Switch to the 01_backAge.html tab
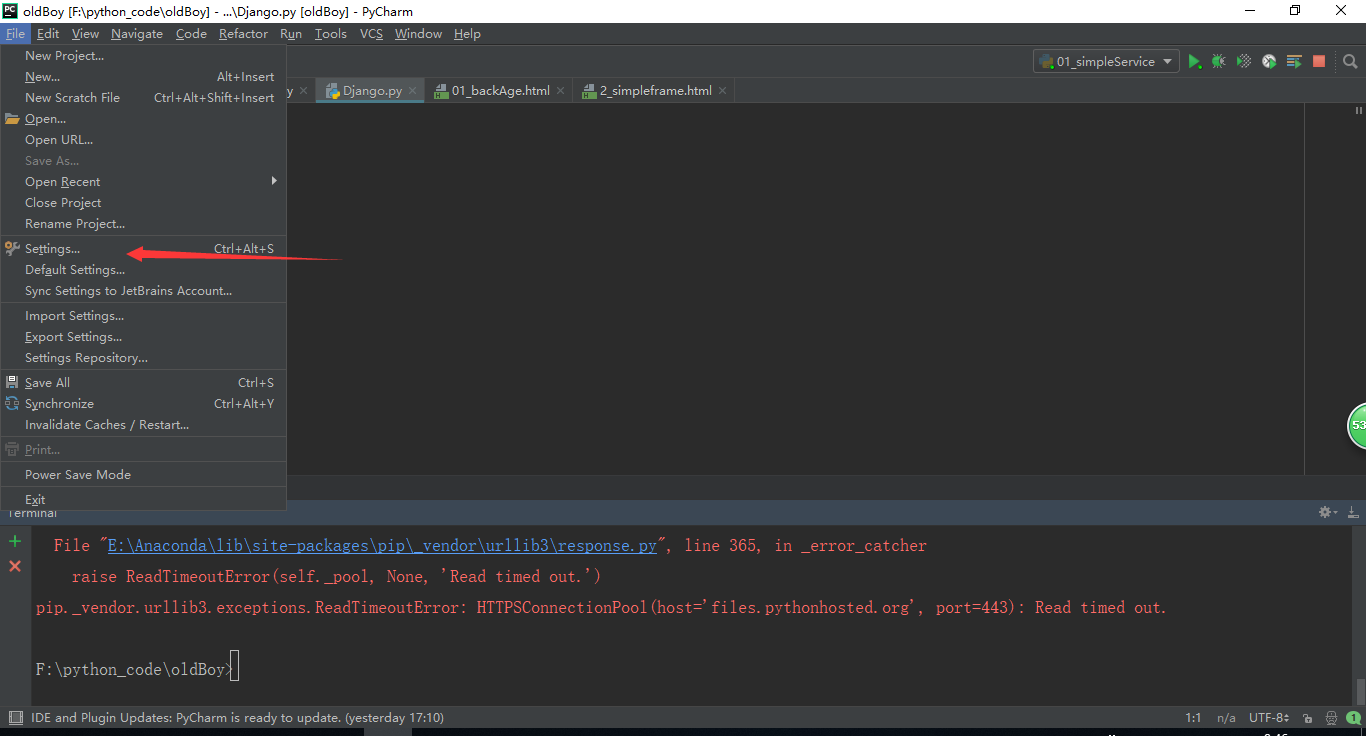The width and height of the screenshot is (1366, 736). tap(500, 91)
